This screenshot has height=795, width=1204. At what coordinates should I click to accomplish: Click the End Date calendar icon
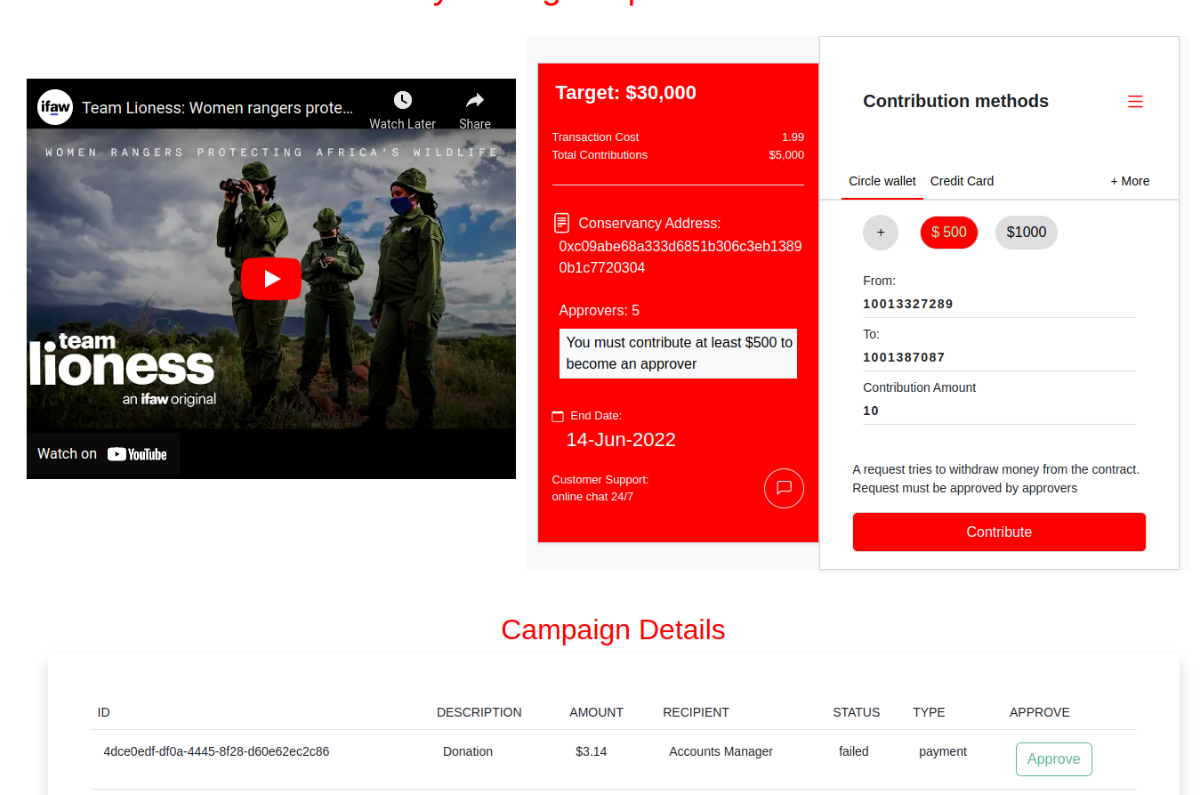[x=558, y=416]
